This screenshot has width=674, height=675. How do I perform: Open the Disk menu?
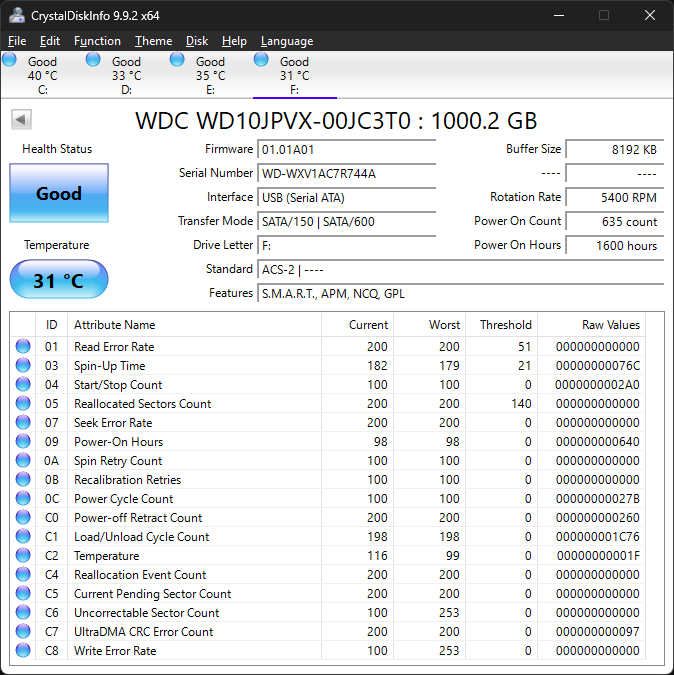point(197,41)
